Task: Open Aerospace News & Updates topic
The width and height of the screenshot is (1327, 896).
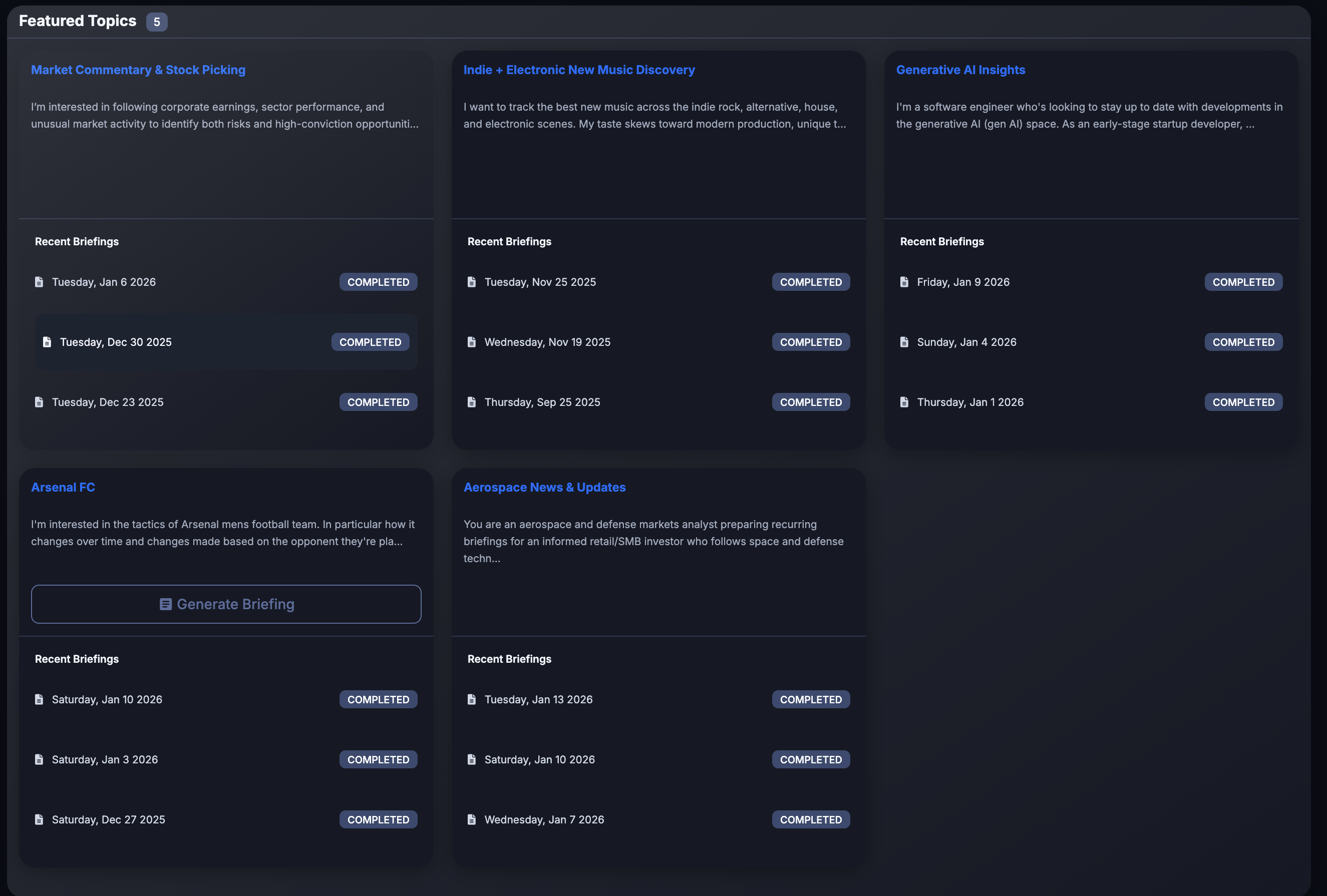Action: click(544, 488)
